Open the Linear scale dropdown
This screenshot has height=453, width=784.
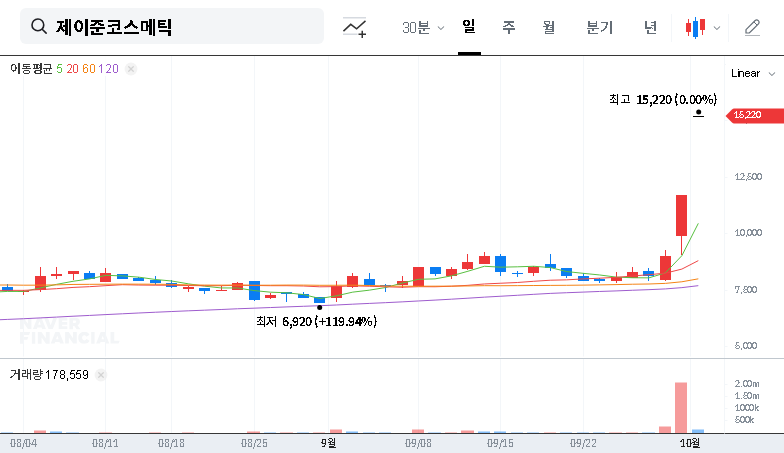[752, 73]
